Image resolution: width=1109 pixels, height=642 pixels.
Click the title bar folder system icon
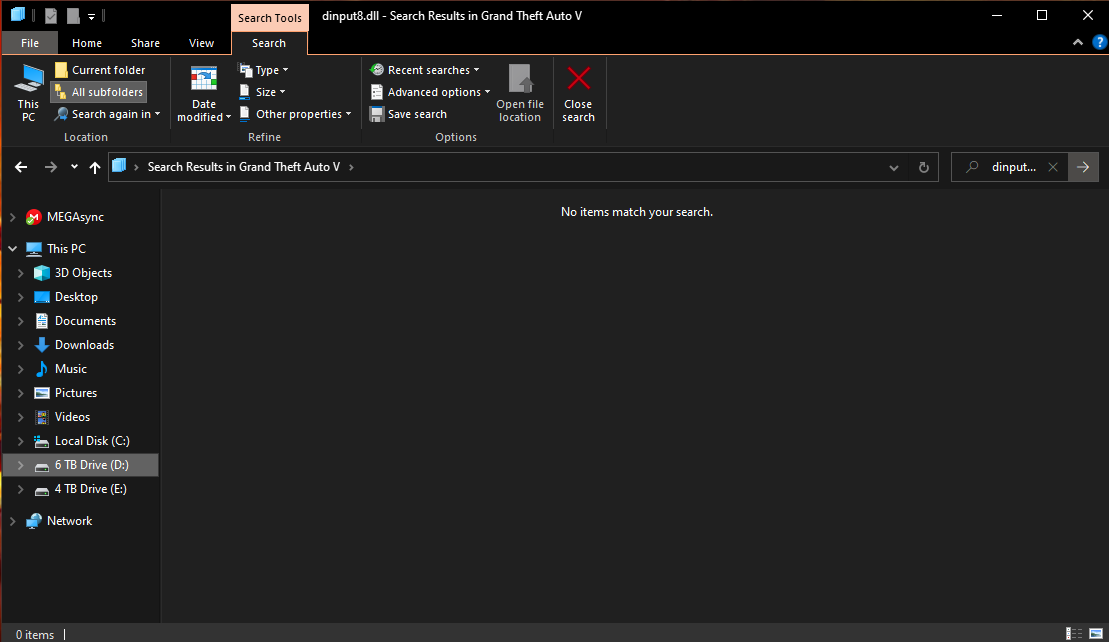[x=18, y=15]
